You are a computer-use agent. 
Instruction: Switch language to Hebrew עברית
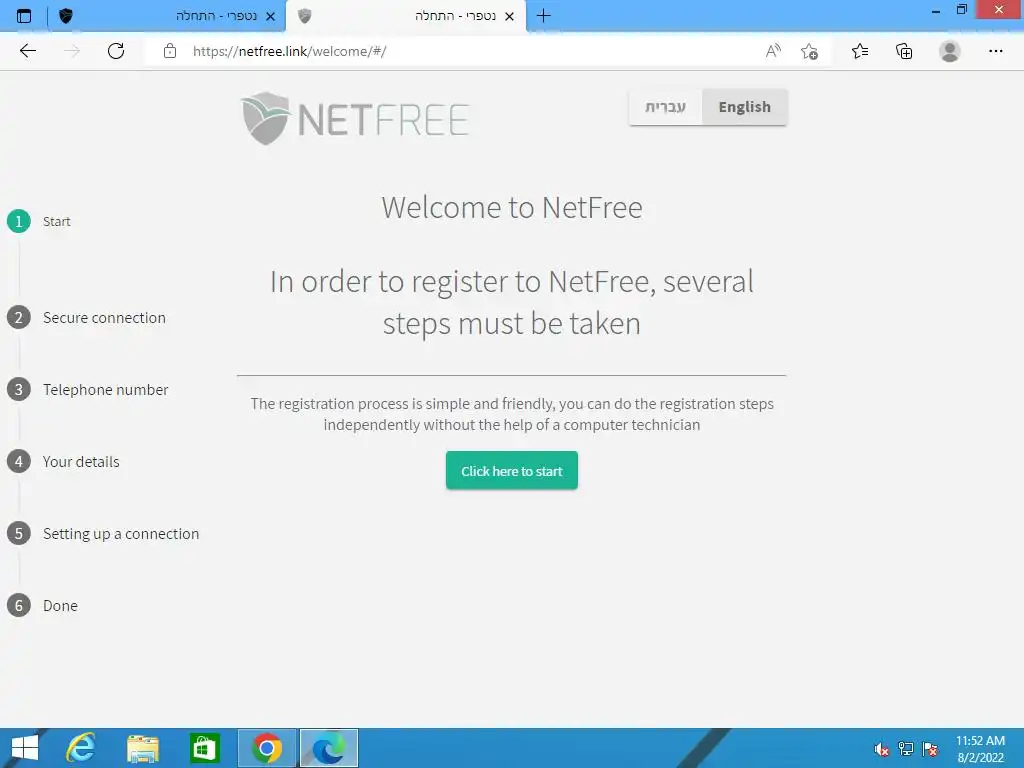(x=665, y=107)
